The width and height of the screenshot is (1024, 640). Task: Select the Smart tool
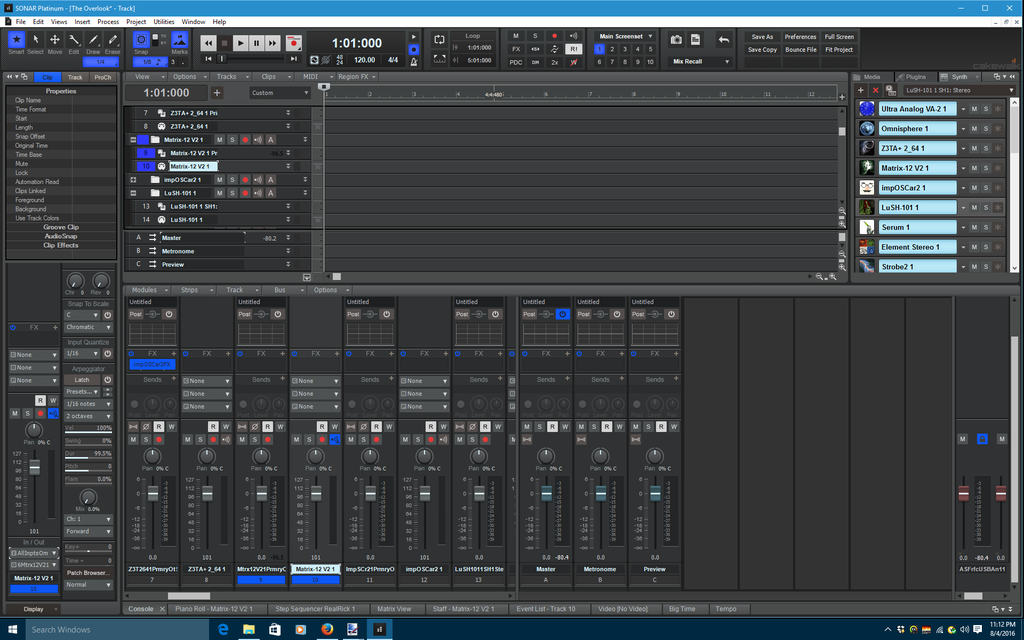(x=16, y=41)
